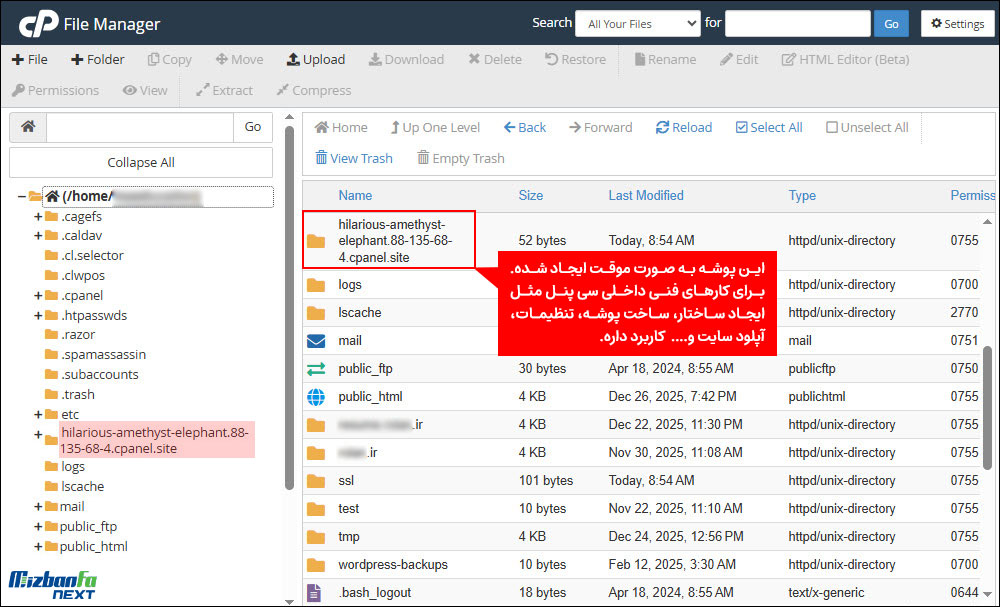Open the Permissions tool

point(55,90)
